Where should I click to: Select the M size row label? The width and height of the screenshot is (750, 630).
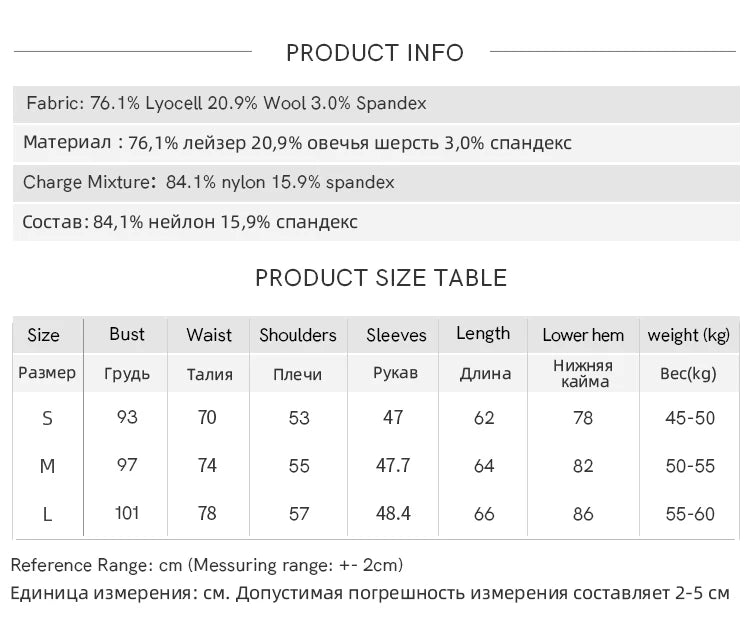(47, 466)
